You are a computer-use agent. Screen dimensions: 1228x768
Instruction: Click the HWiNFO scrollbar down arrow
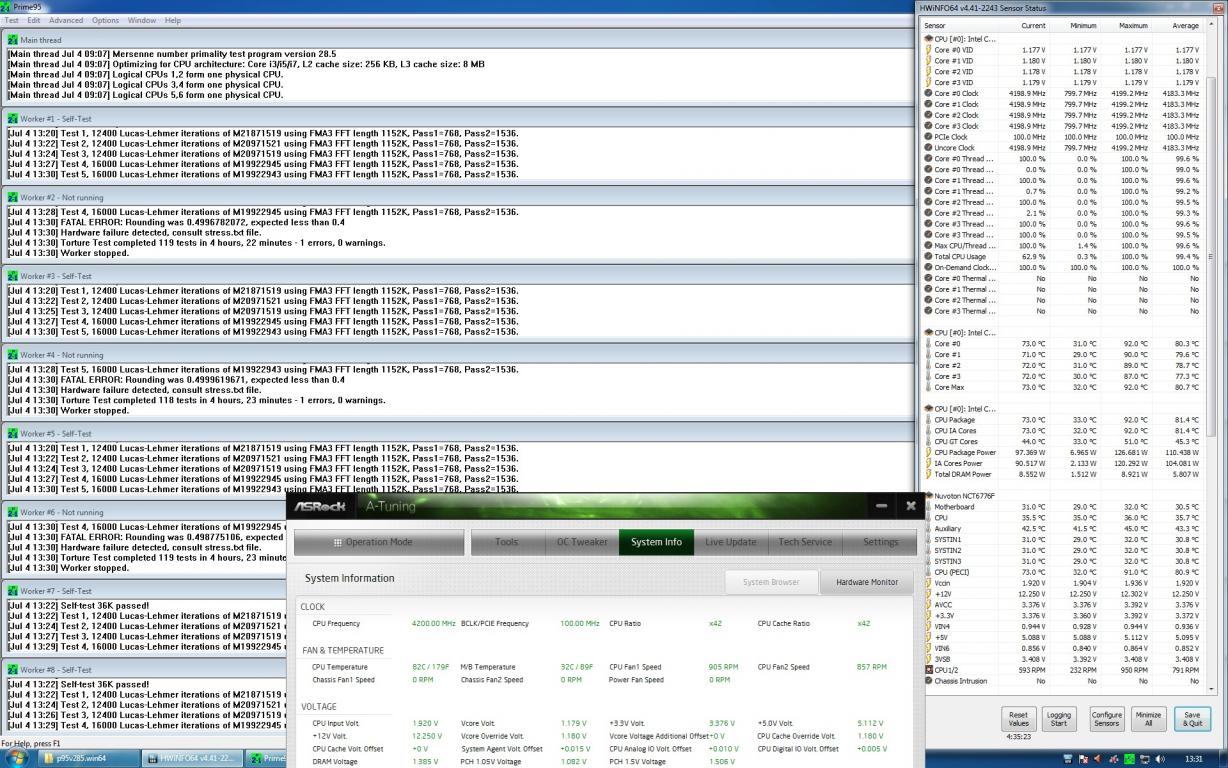point(1212,688)
